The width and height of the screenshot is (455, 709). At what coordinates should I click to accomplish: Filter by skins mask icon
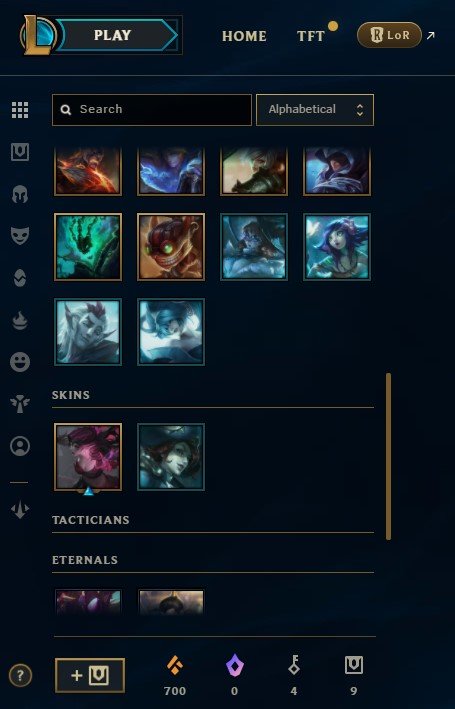pos(20,236)
